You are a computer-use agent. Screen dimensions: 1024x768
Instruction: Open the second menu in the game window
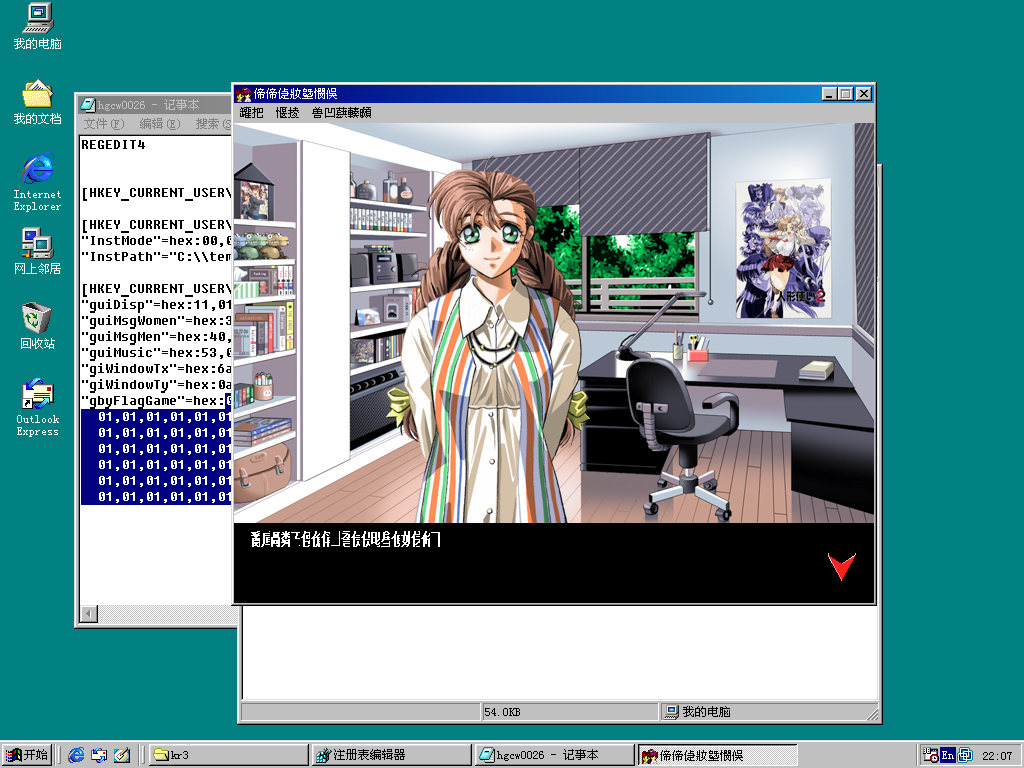[287, 112]
